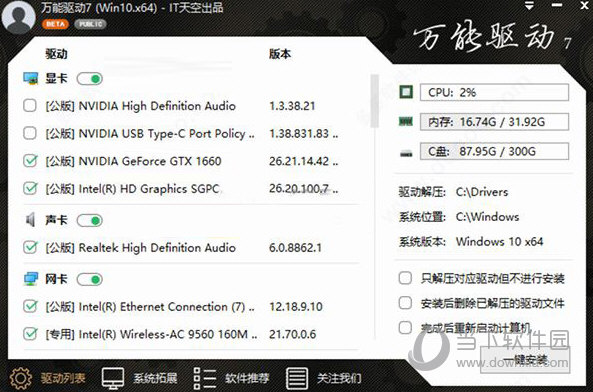Click version 6.0.8862.1
The width and height of the screenshot is (593, 392).
tap(295, 248)
